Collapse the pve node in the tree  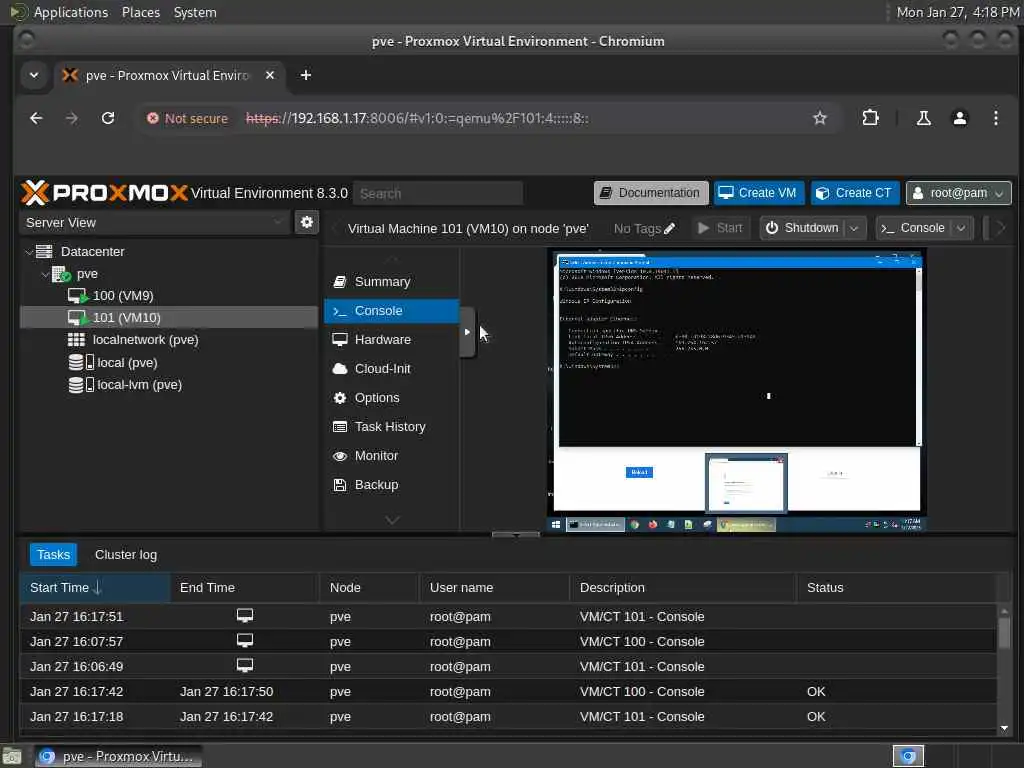(x=44, y=274)
